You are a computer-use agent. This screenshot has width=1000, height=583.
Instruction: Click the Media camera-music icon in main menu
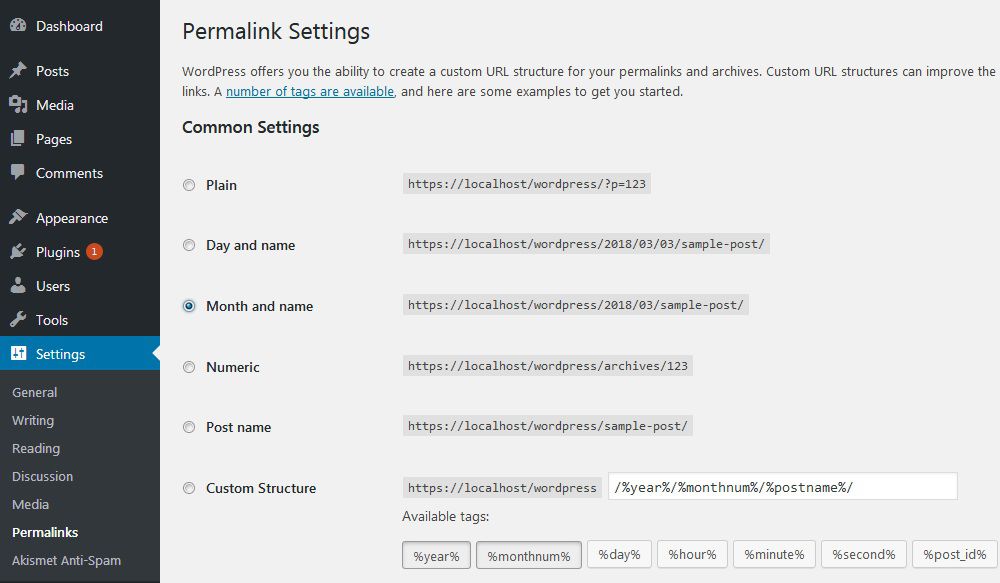click(x=18, y=105)
